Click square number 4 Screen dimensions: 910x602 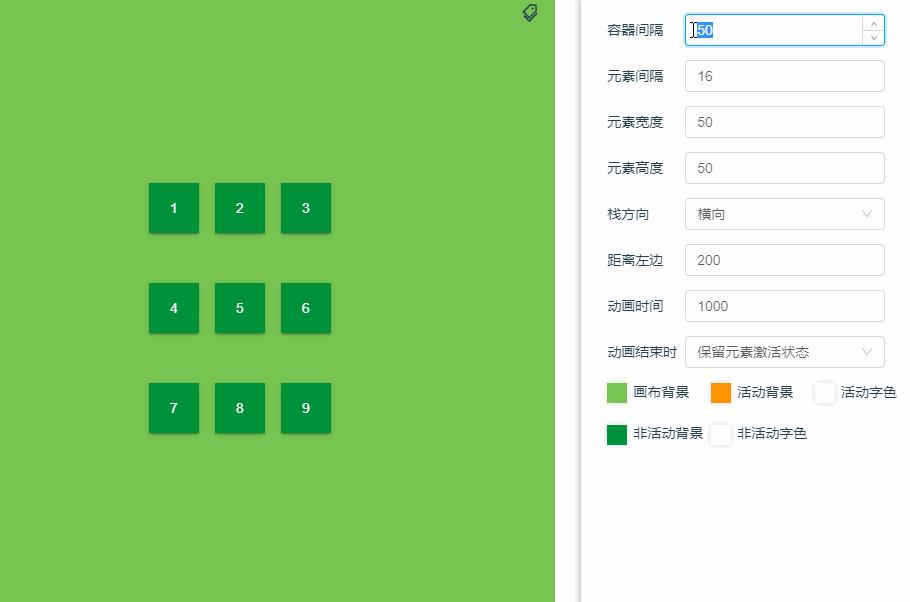coord(174,308)
